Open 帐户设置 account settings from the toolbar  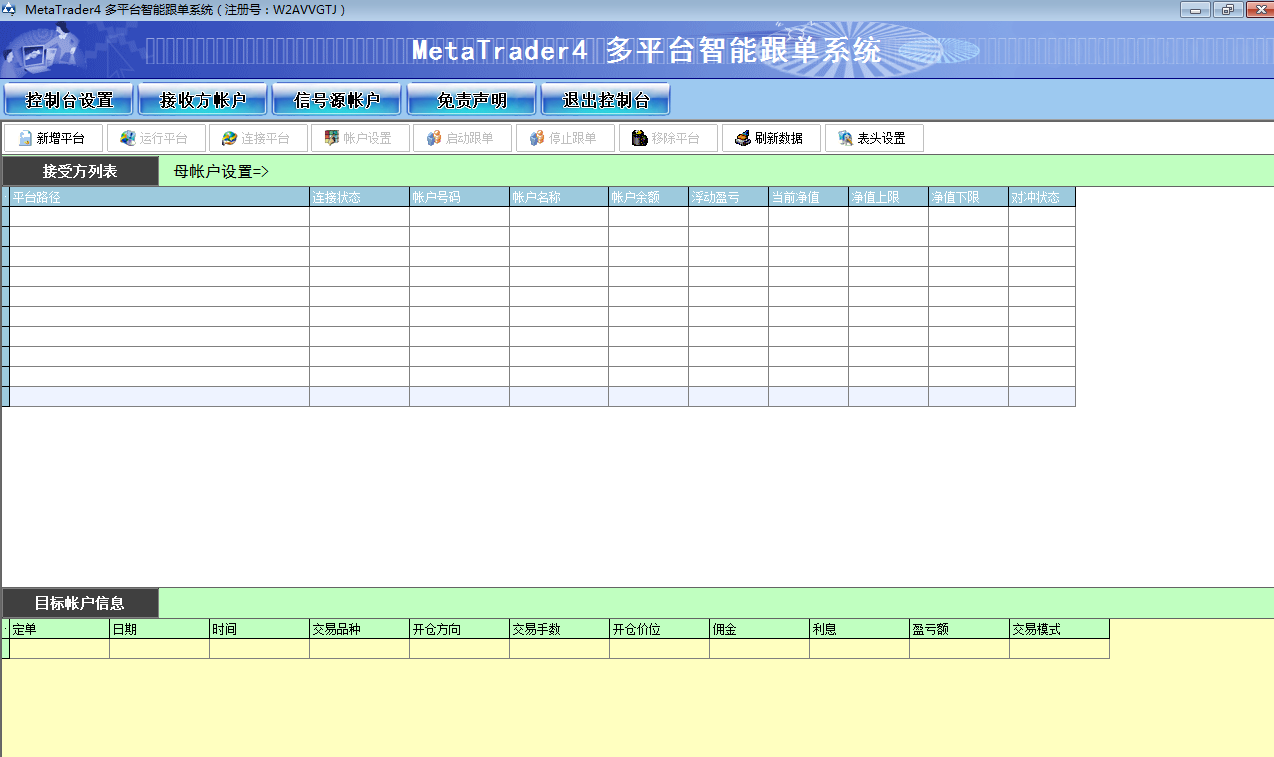click(x=361, y=138)
